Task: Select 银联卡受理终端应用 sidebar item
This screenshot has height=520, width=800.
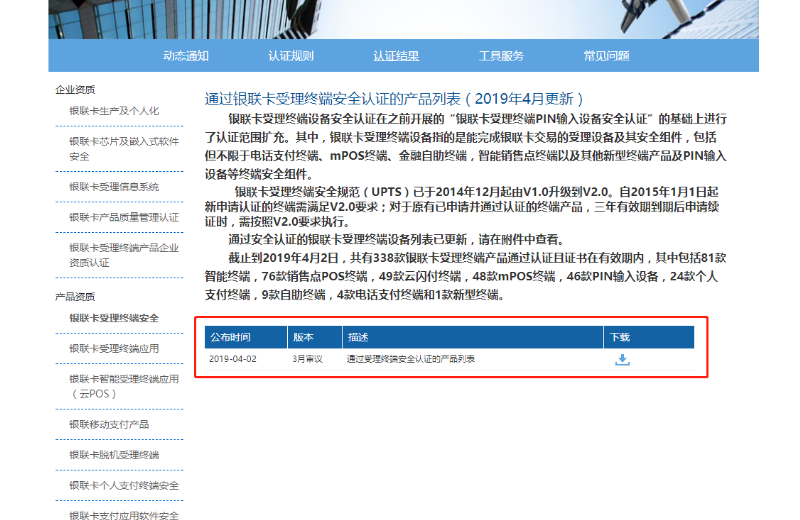Action: pos(114,349)
